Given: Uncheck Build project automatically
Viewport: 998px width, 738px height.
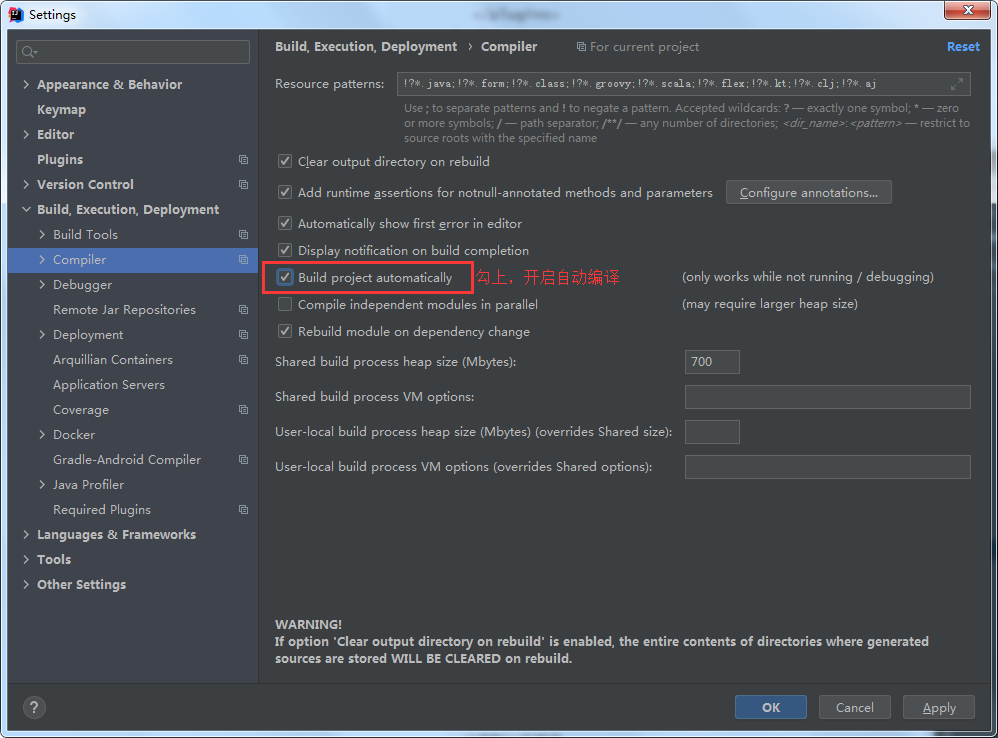Looking at the screenshot, I should pos(285,277).
